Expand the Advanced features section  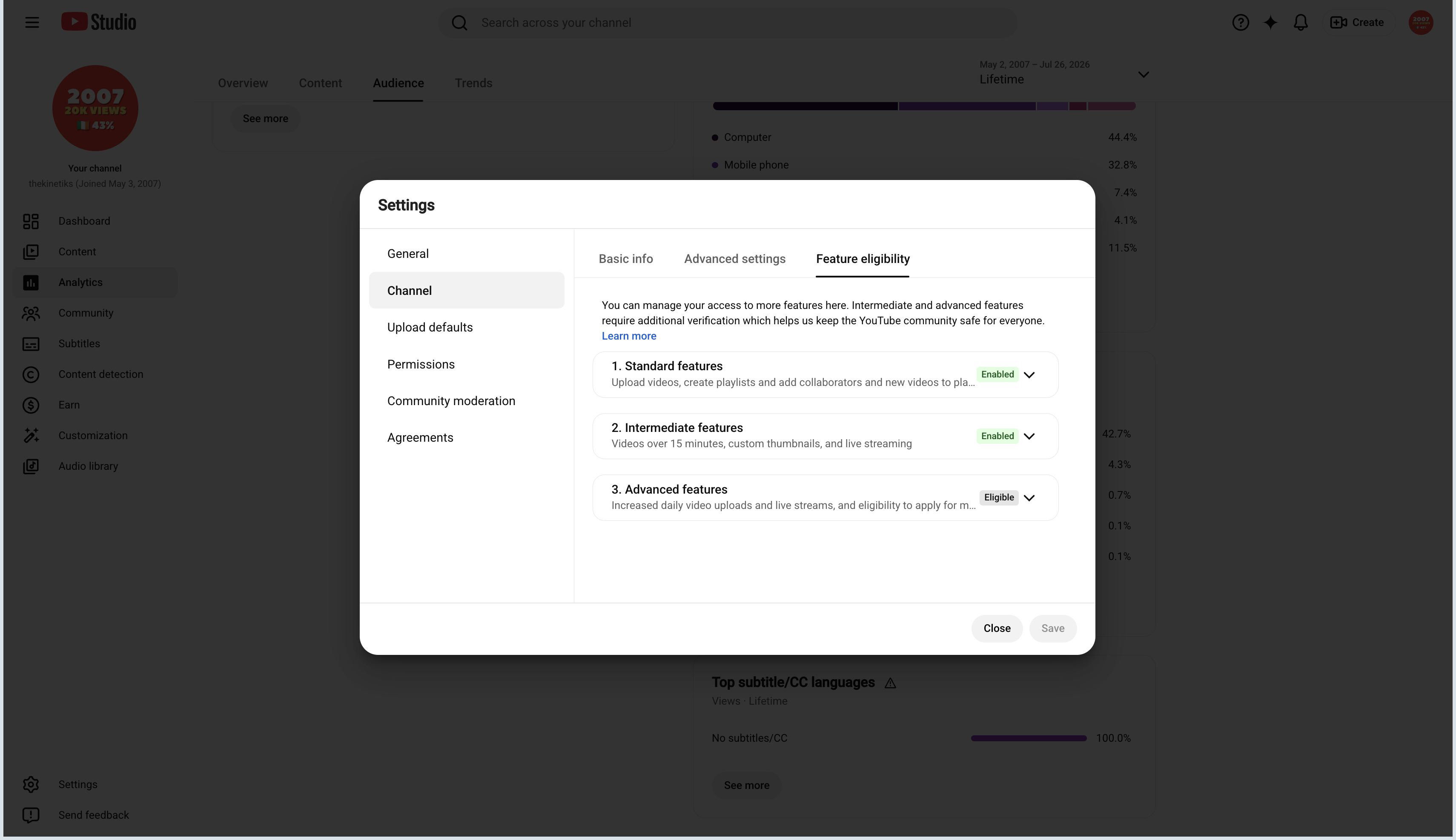[x=1029, y=497]
